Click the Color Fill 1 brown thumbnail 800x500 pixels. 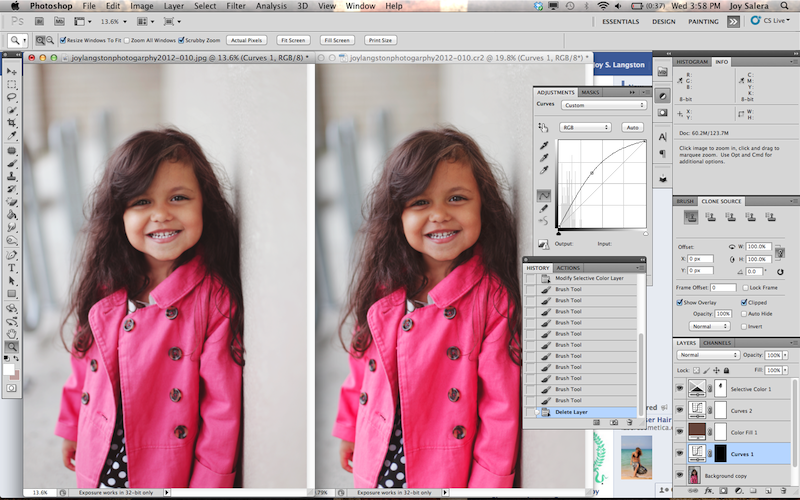coord(697,432)
